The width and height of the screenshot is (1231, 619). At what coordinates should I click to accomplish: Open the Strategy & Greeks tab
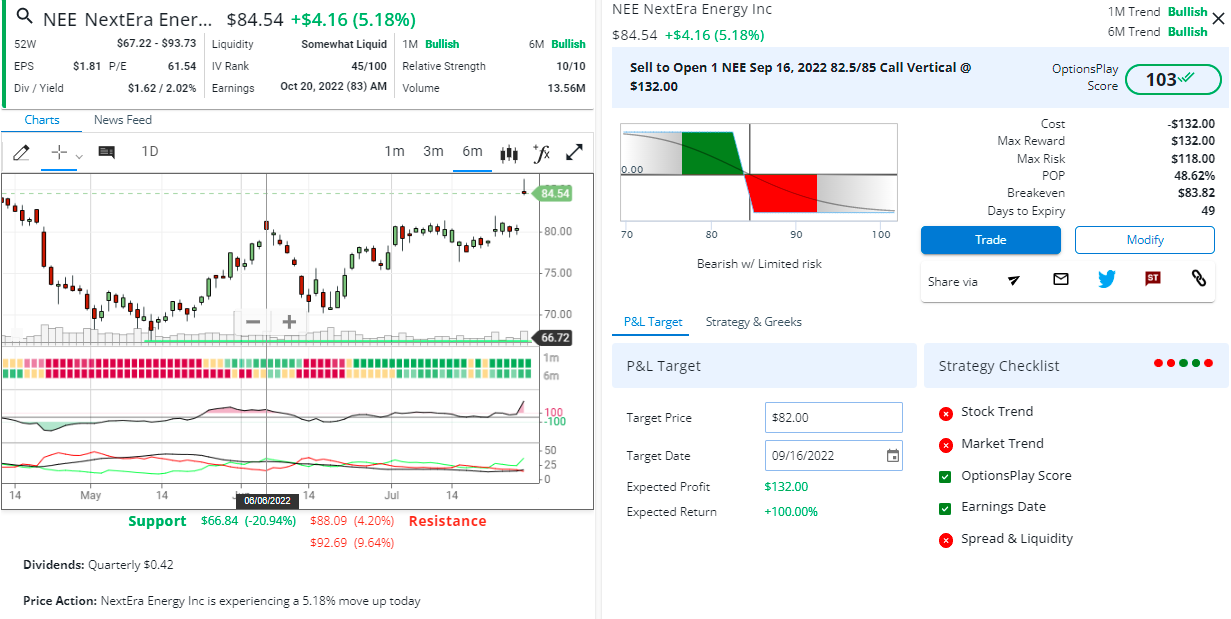point(753,322)
